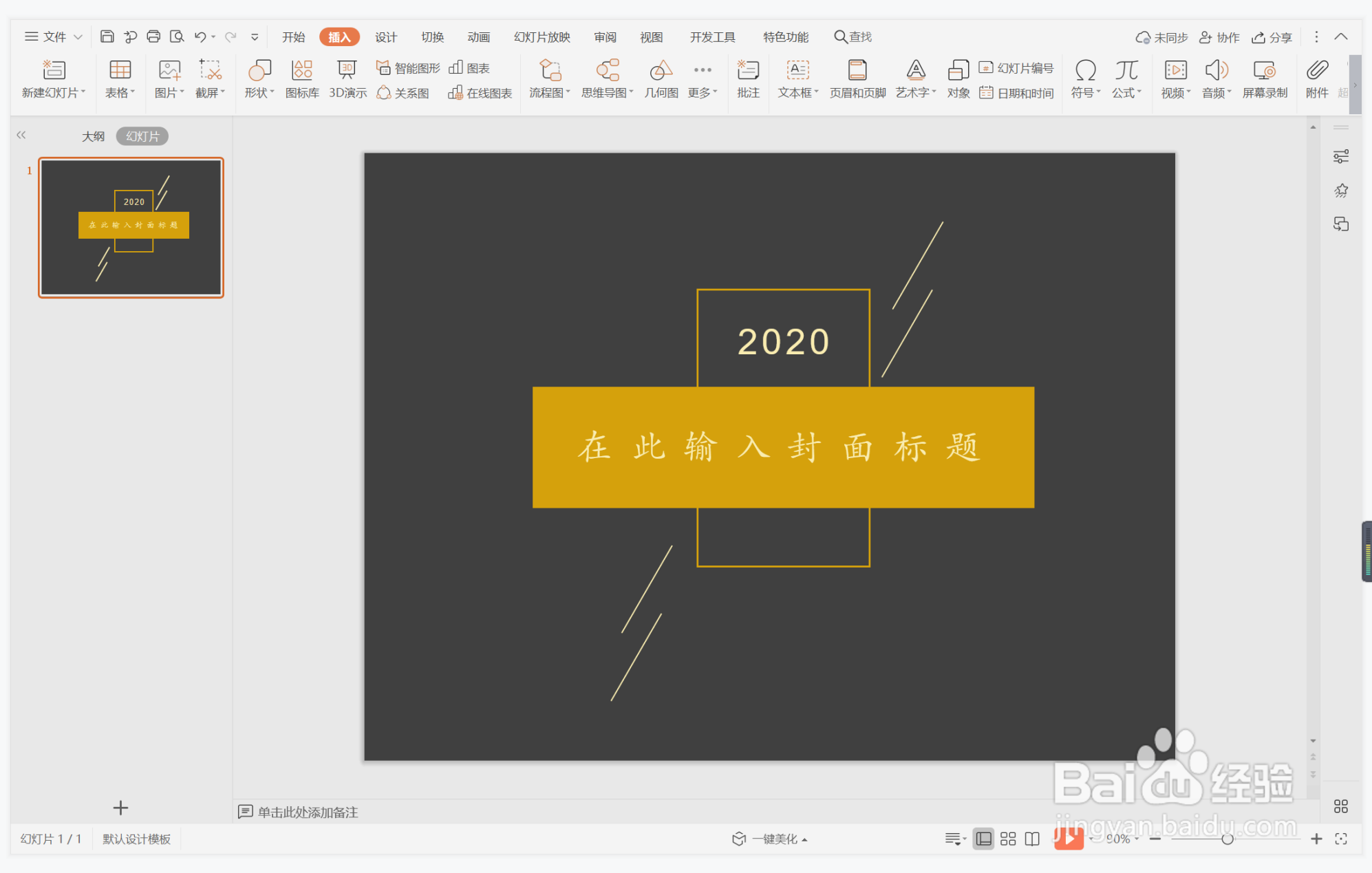
Task: Open the 切换 transitions tab
Action: [x=432, y=37]
